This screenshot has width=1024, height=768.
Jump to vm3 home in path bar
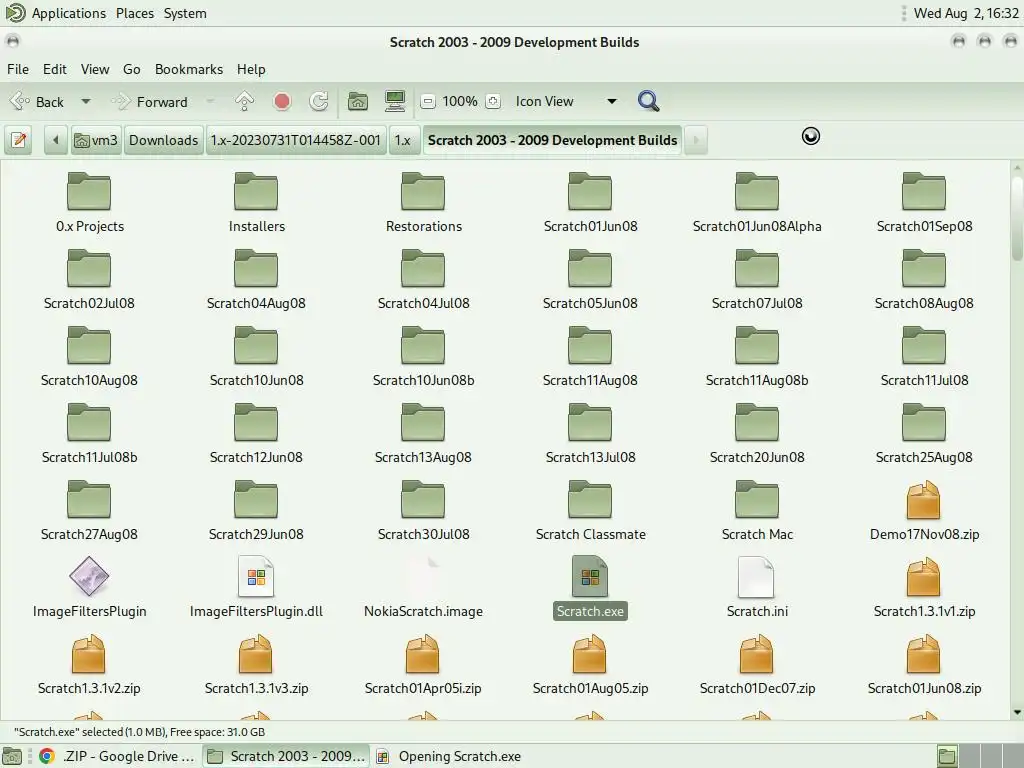click(96, 140)
